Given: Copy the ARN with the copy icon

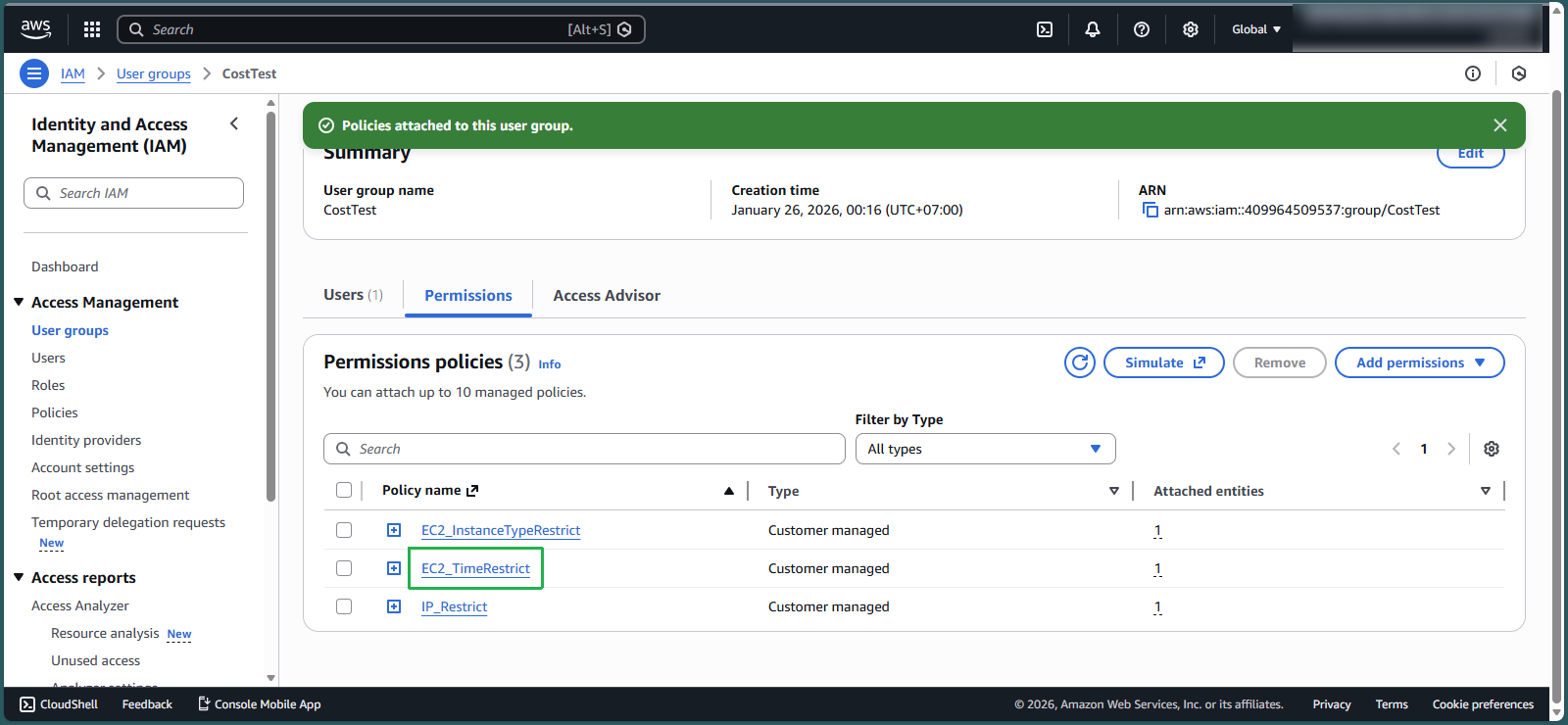Looking at the screenshot, I should click(1150, 210).
